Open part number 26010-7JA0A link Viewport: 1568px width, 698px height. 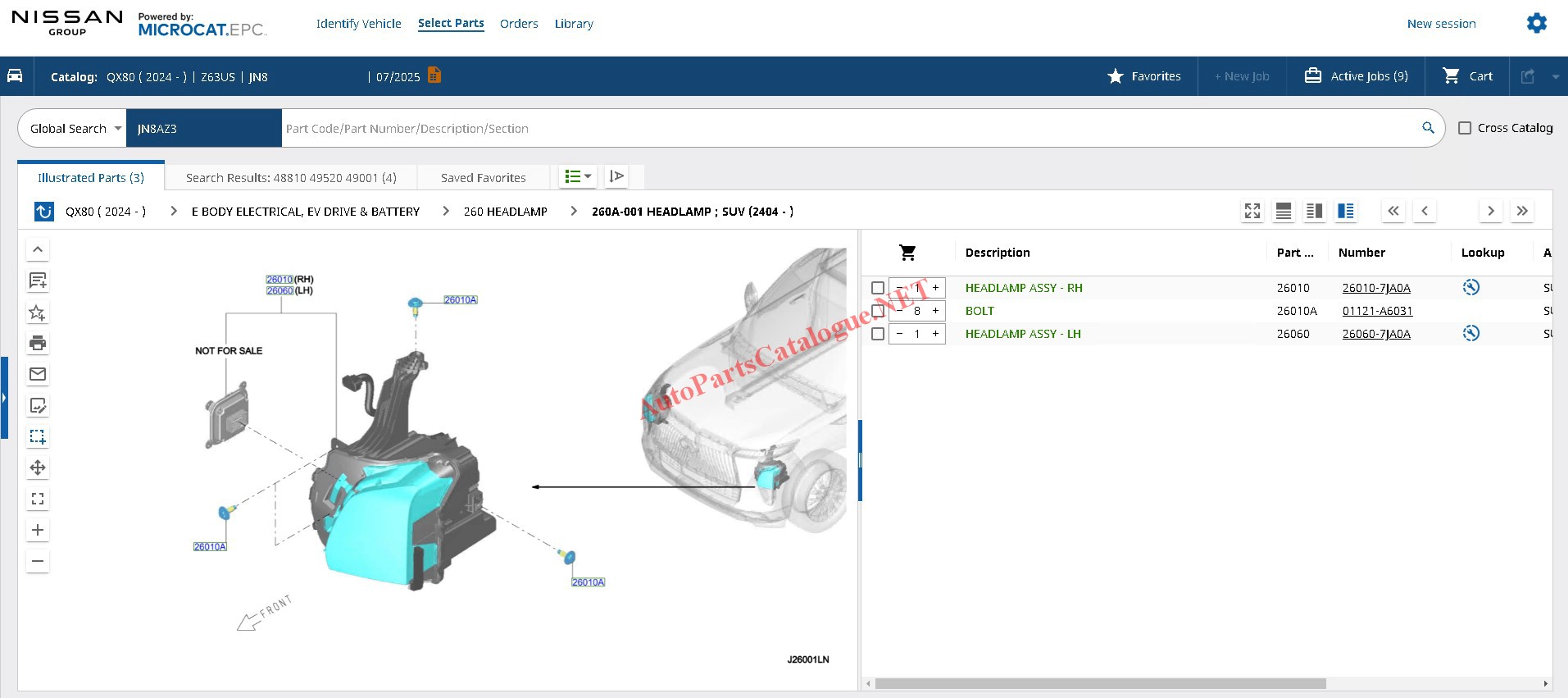click(1375, 288)
